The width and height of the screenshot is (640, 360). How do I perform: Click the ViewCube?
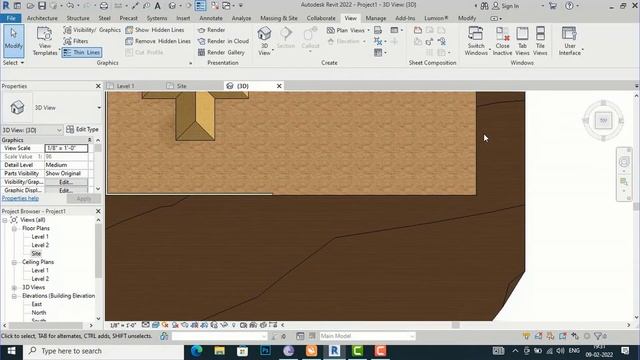(603, 120)
